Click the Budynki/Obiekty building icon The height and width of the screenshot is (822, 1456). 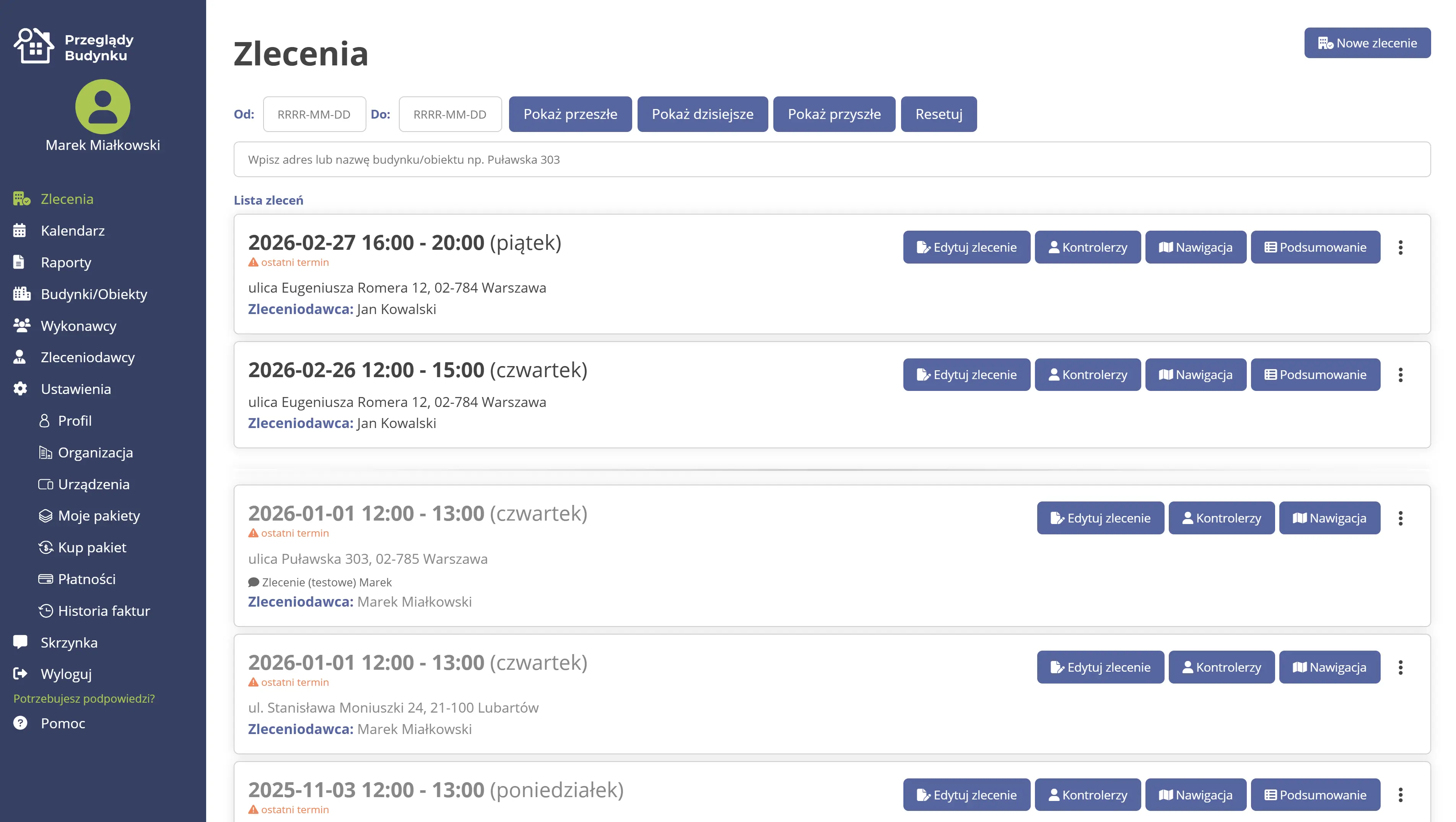(x=21, y=294)
